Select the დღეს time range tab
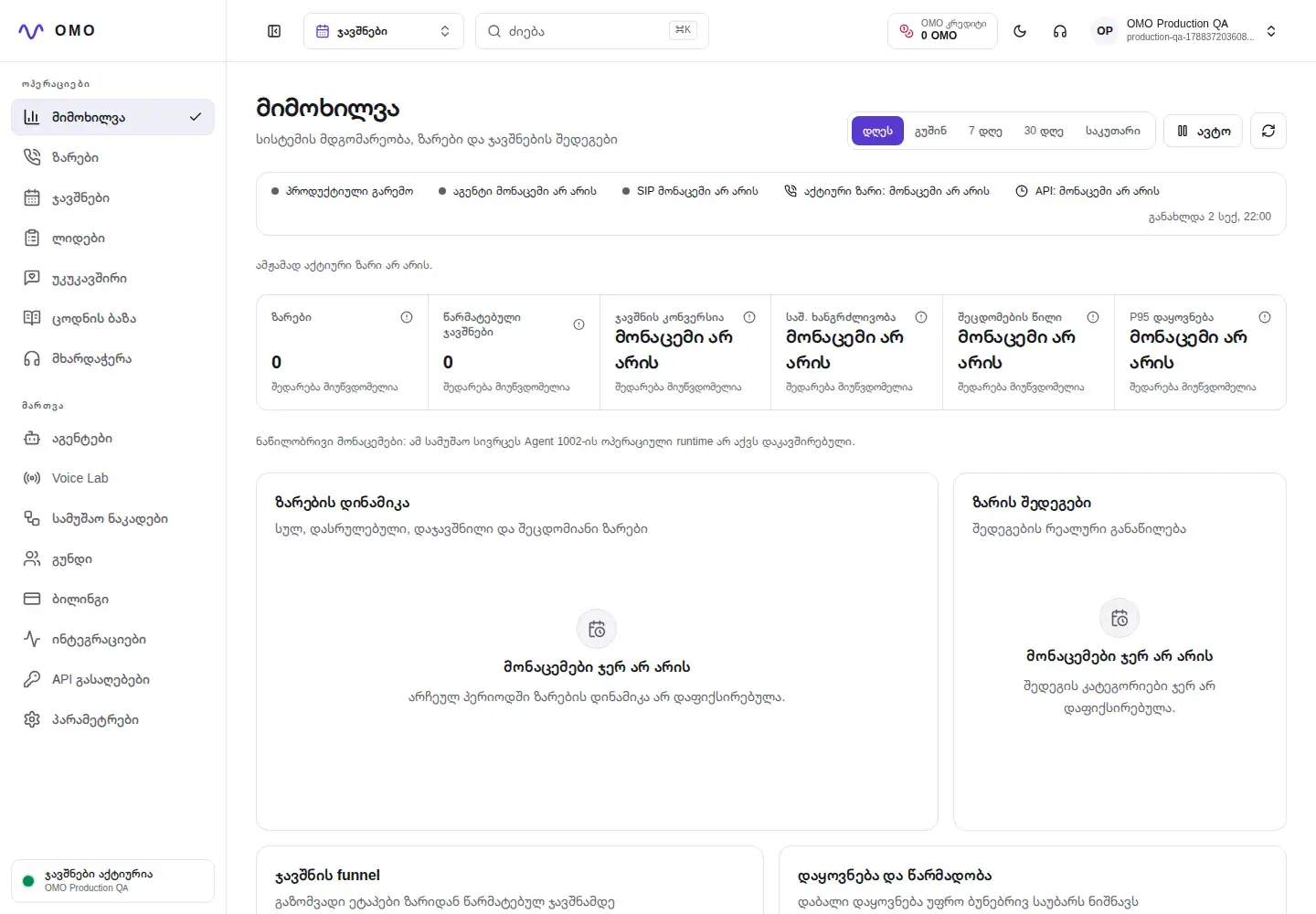Screen dimensions: 1316x914 (x=877, y=131)
